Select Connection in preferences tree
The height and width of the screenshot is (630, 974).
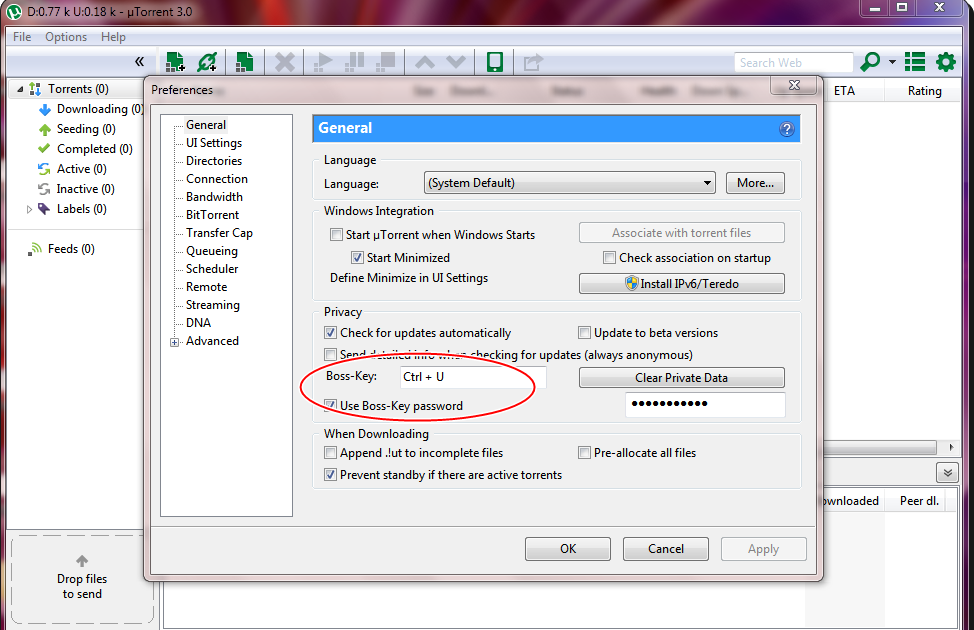[217, 179]
